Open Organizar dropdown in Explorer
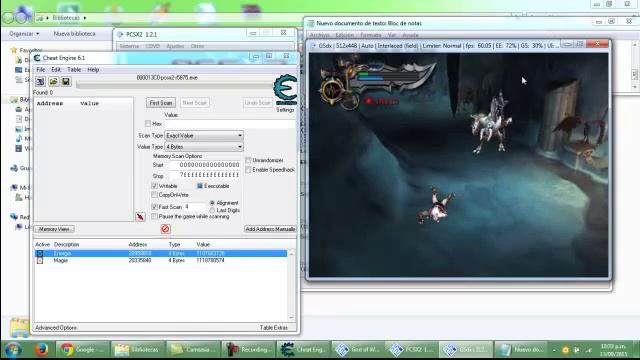Image resolution: width=640 pixels, height=360 pixels. click(24, 33)
